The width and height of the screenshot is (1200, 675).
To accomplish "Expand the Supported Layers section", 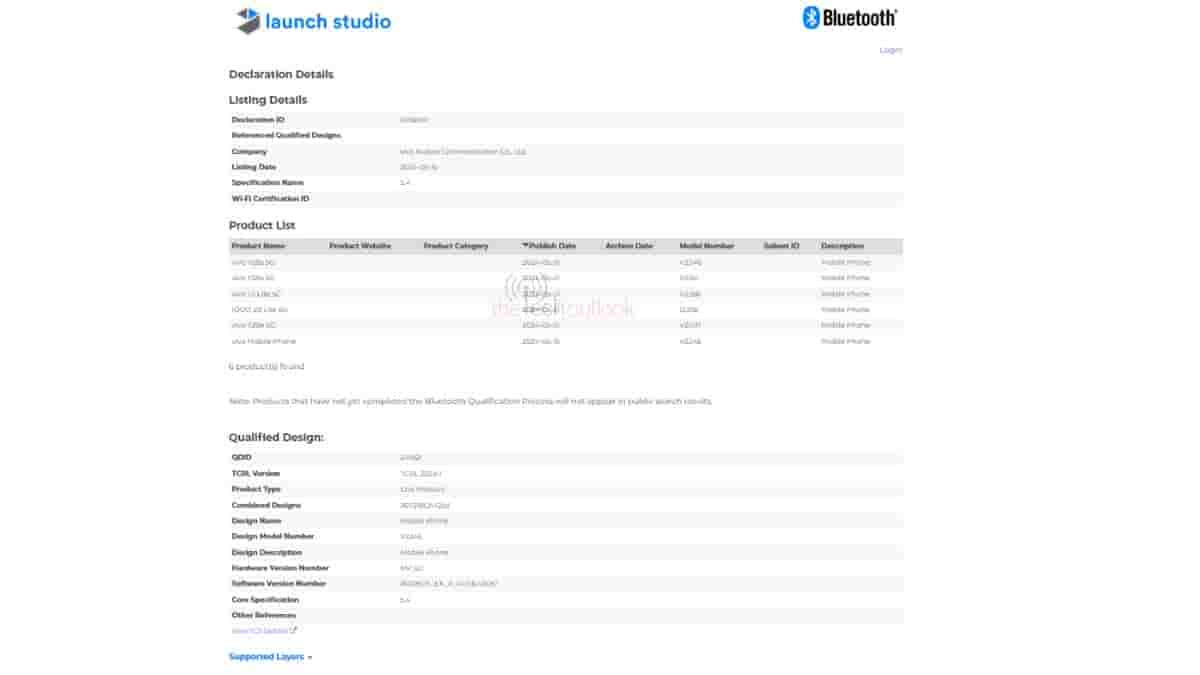I will (x=265, y=657).
